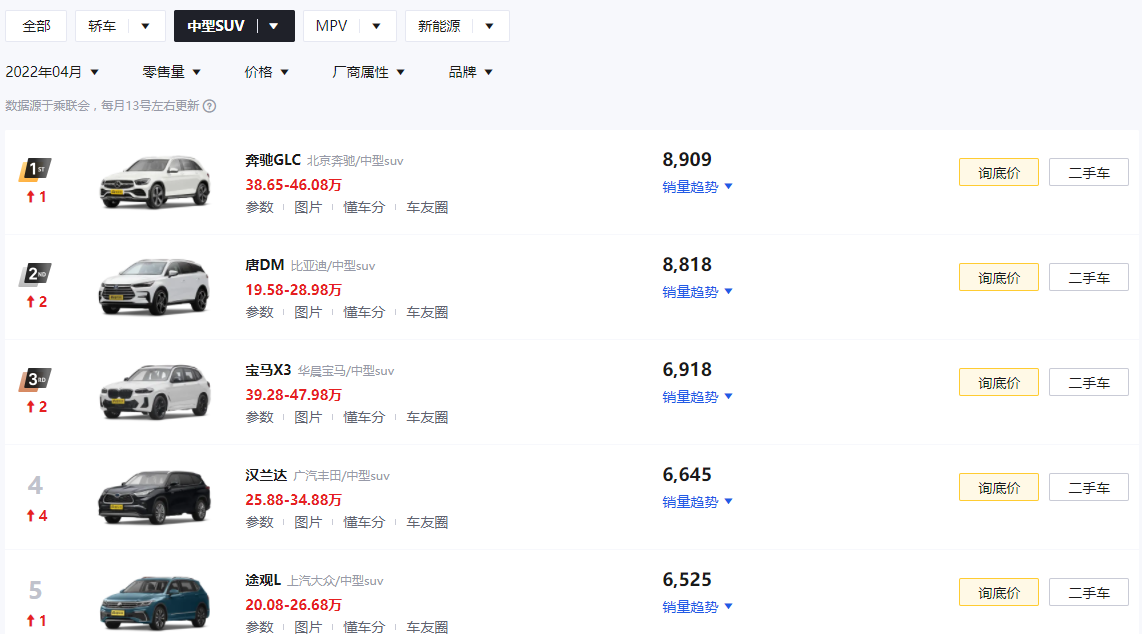Open the 2022年04月 month filter
This screenshot has width=1142, height=634.
(52, 72)
